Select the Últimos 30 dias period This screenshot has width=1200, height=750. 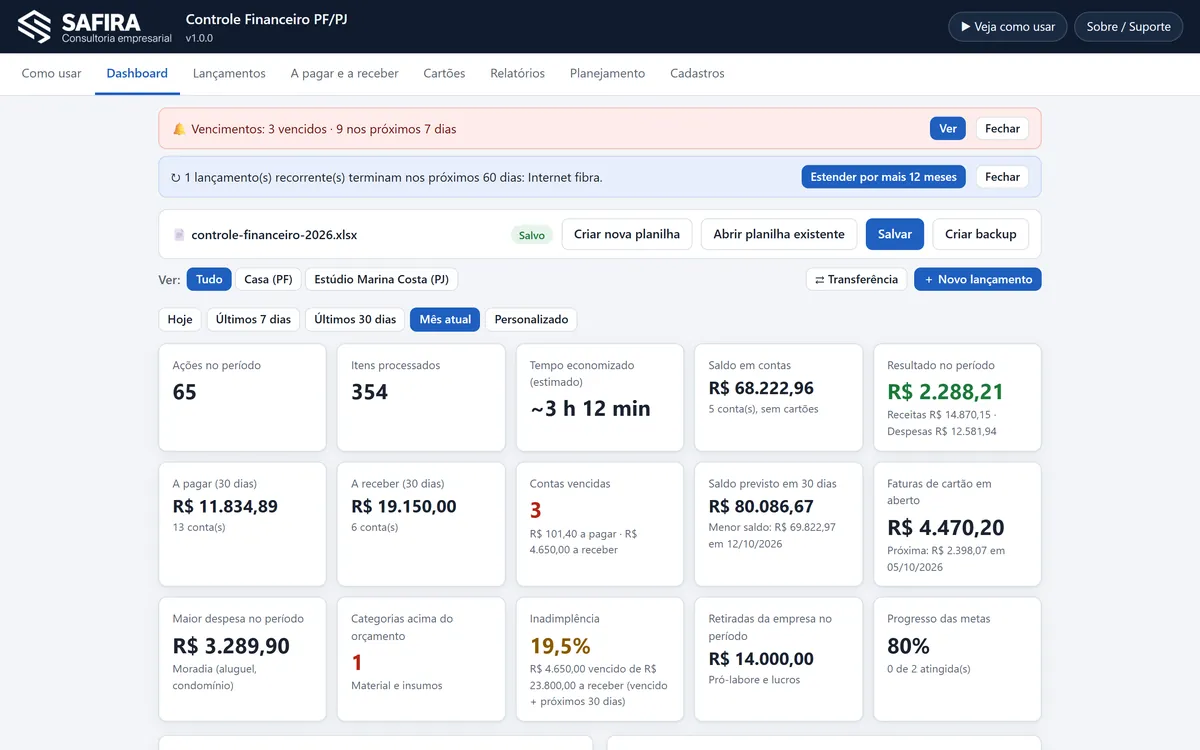pyautogui.click(x=355, y=319)
